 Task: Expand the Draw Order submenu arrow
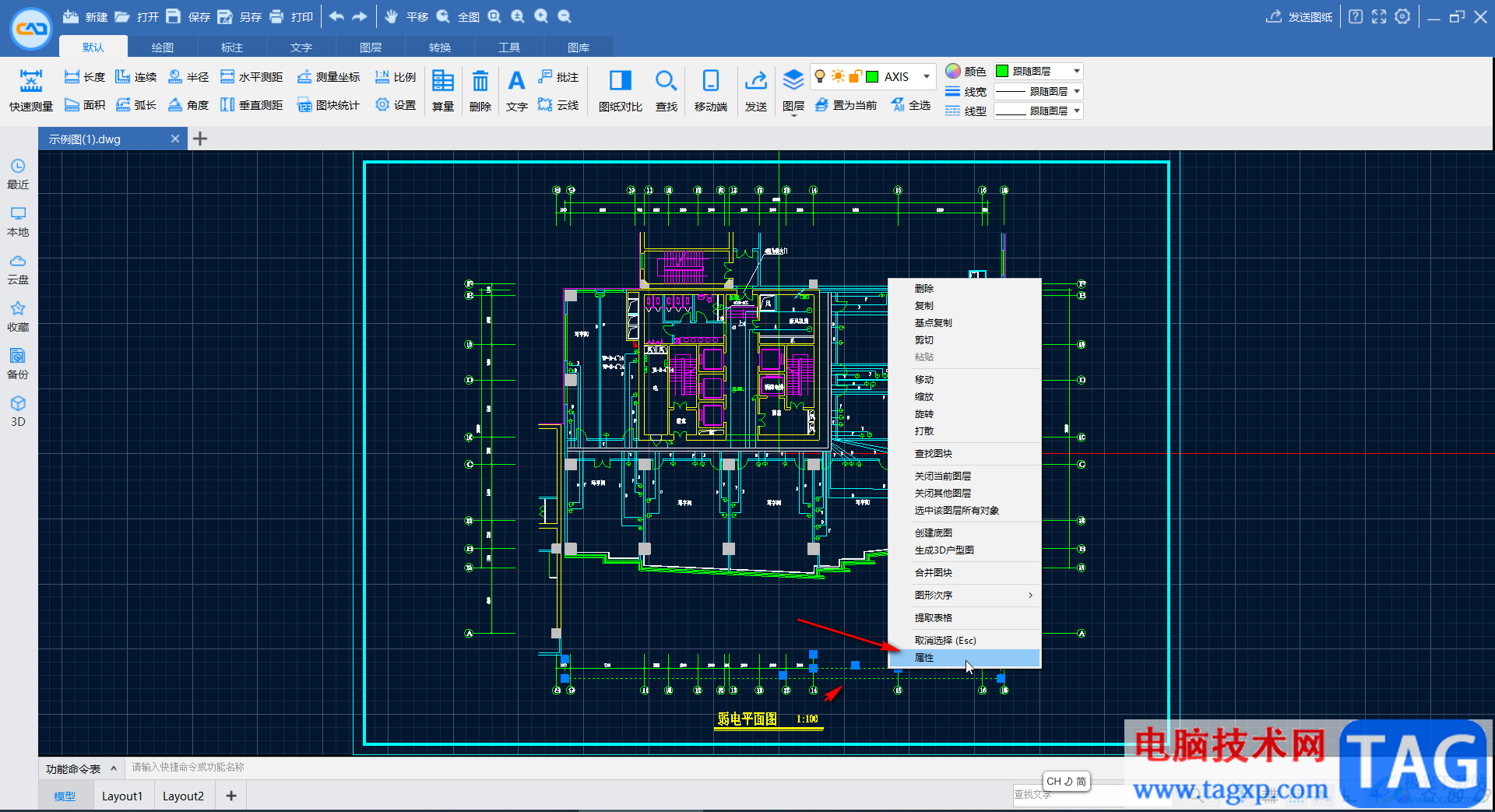coord(1030,596)
